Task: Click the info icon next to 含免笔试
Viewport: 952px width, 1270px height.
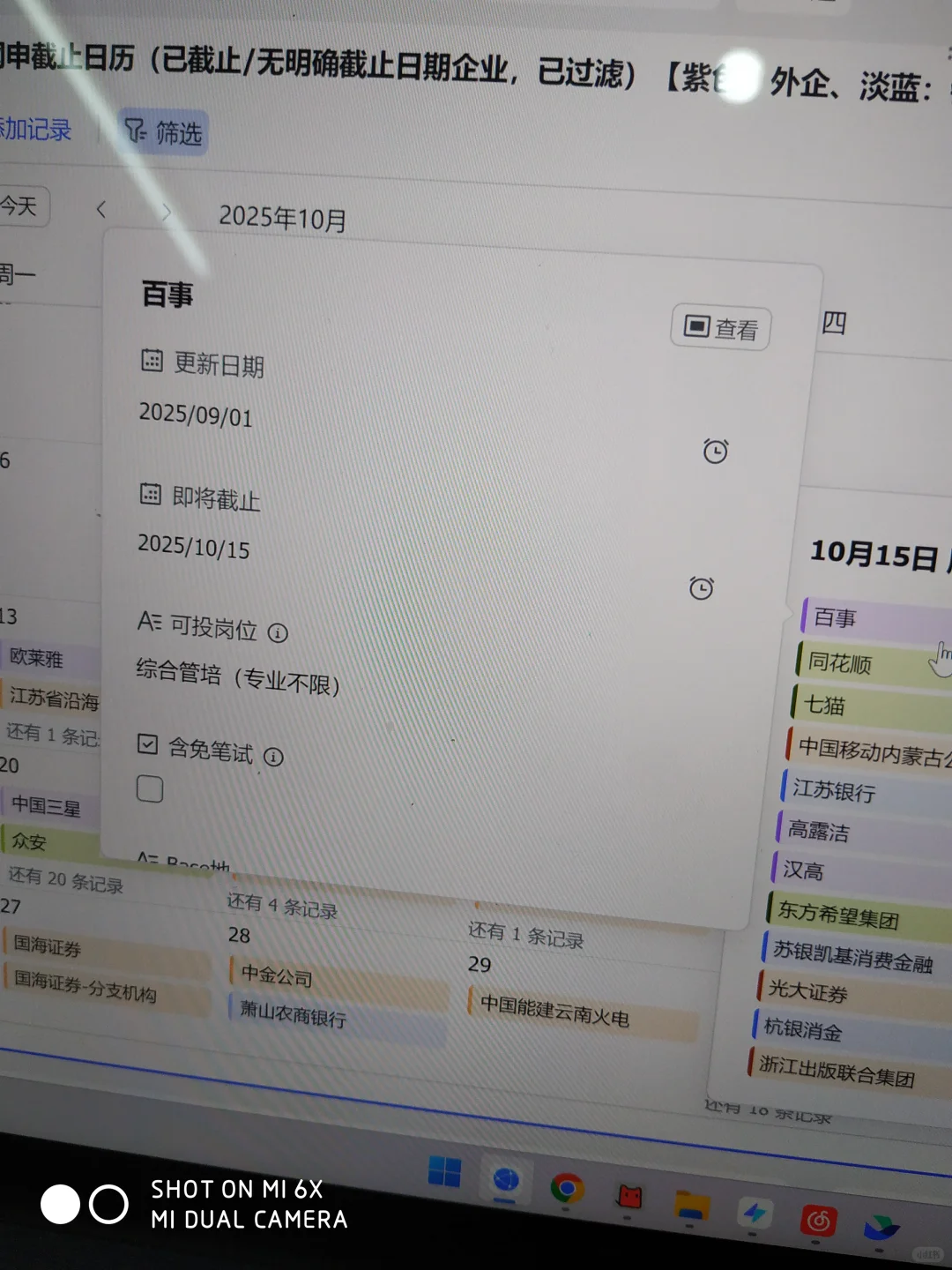Action: pyautogui.click(x=274, y=757)
